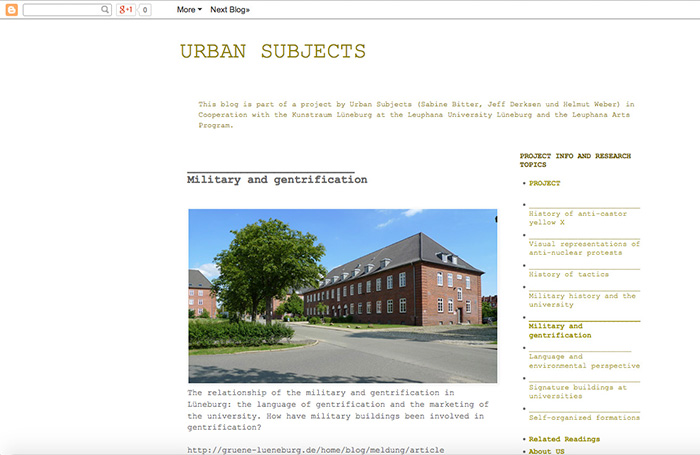
Task: Click the magnifier search icon
Action: [105, 9]
